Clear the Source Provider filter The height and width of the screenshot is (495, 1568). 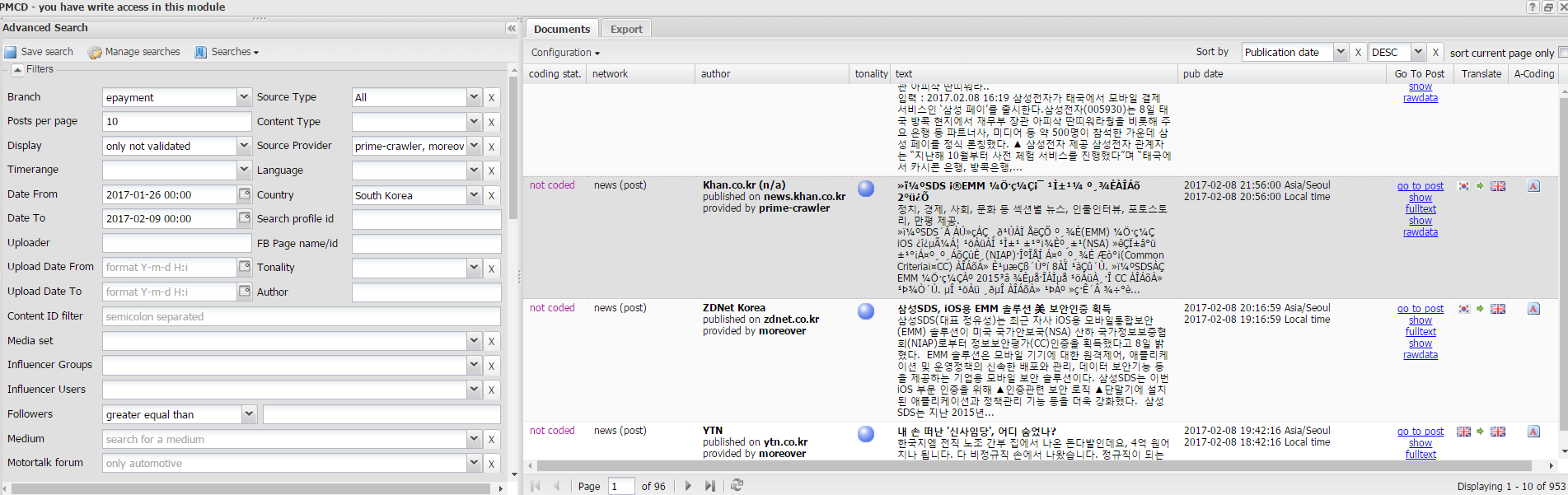pyautogui.click(x=492, y=147)
